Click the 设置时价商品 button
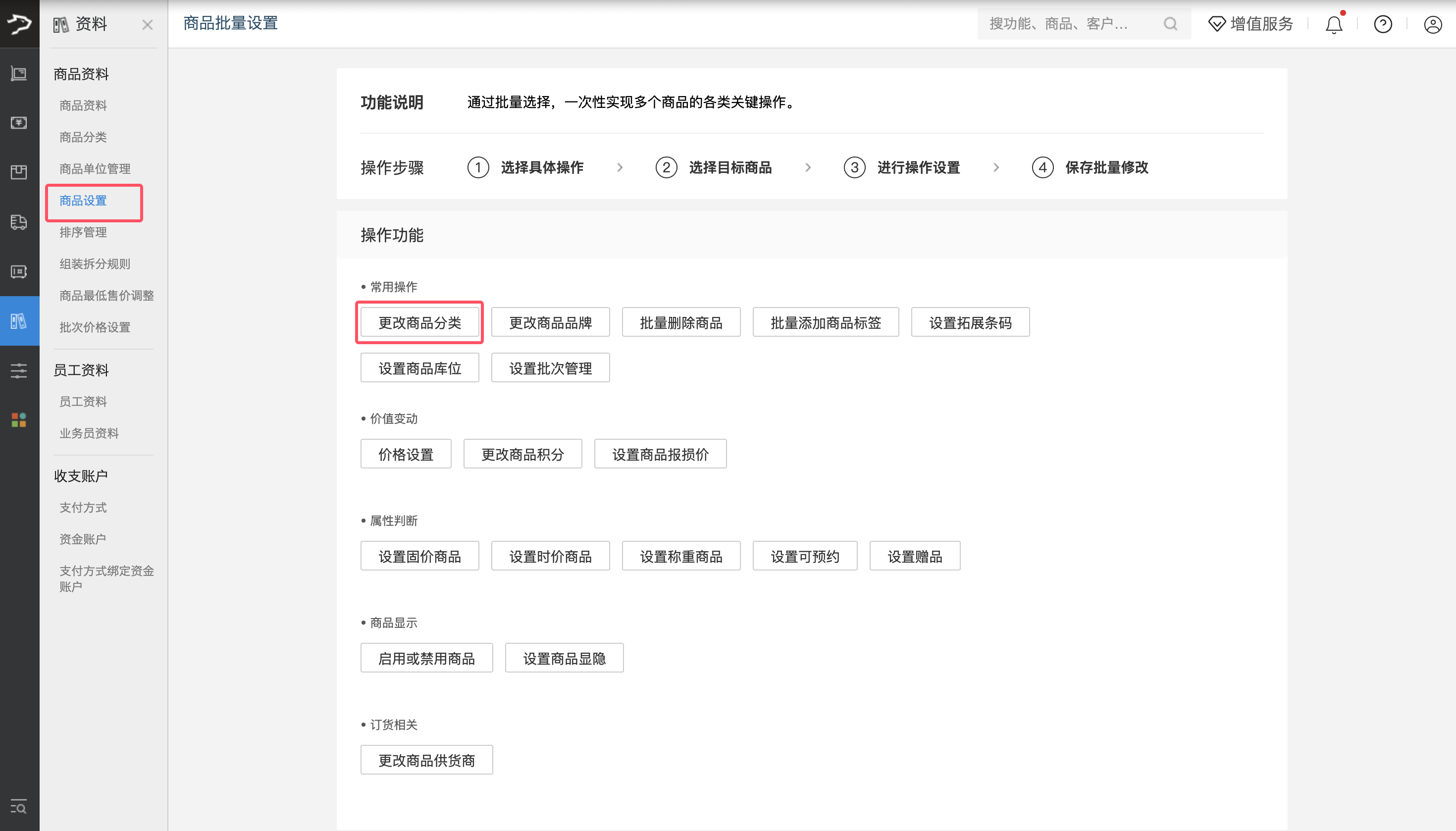Screen dimensions: 1456x831 (x=550, y=557)
